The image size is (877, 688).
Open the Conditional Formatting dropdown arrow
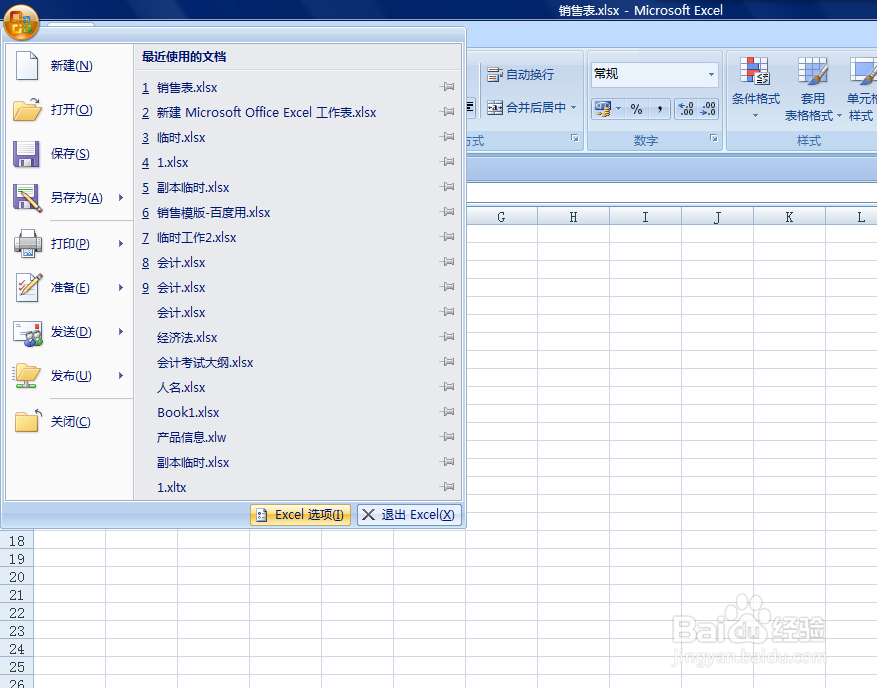tap(755, 116)
